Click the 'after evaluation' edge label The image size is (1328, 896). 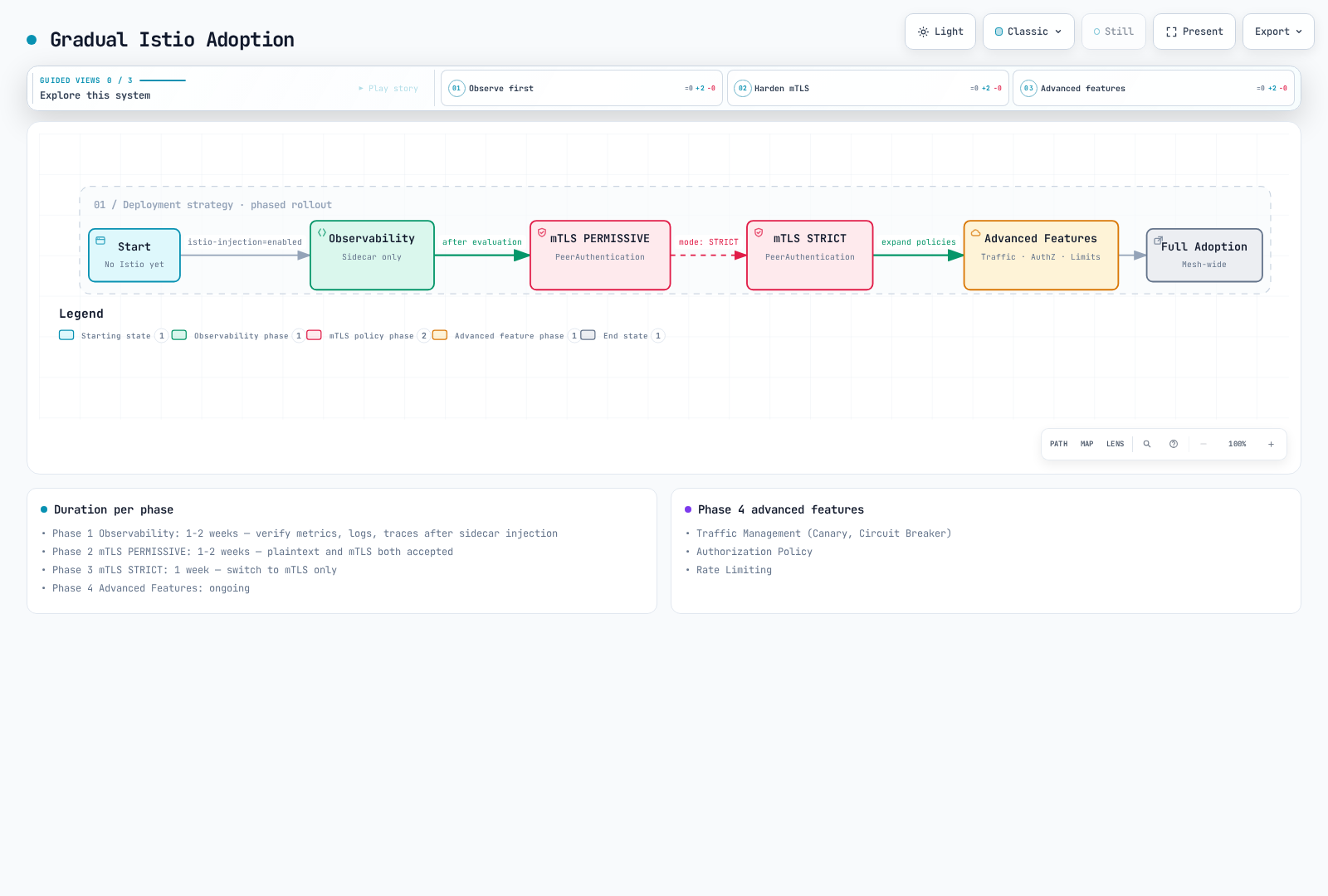(482, 242)
